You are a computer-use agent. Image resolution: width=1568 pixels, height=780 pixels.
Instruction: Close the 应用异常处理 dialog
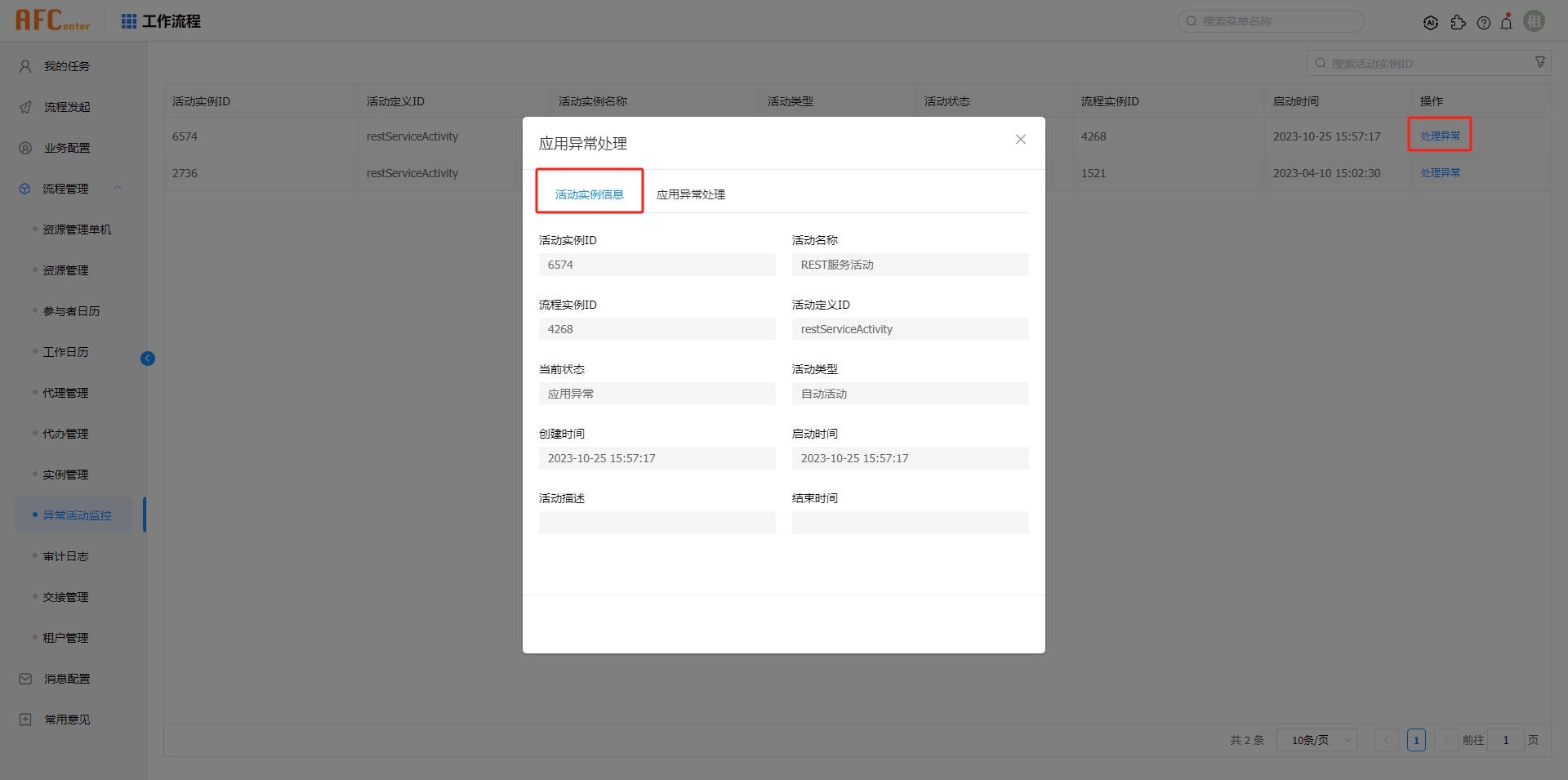coord(1020,140)
